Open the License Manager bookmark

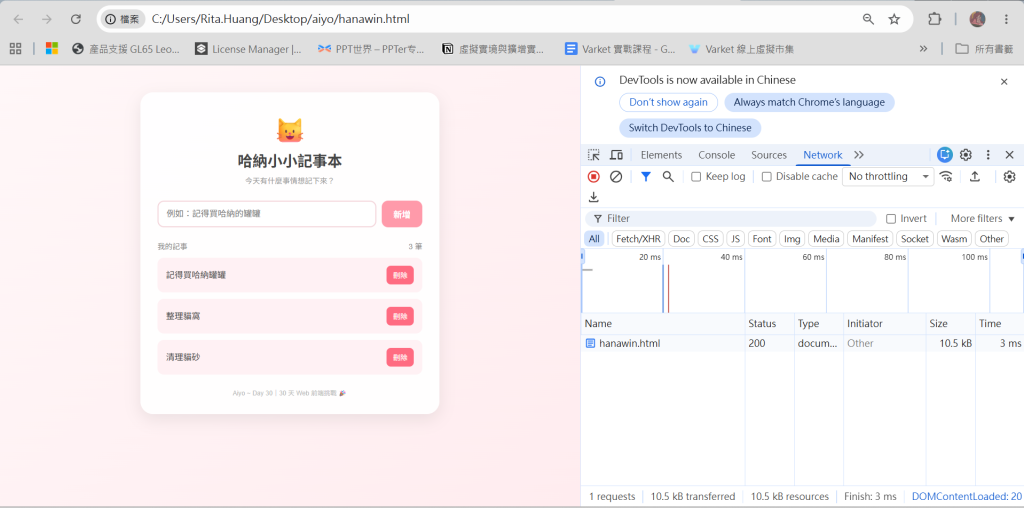pos(249,48)
